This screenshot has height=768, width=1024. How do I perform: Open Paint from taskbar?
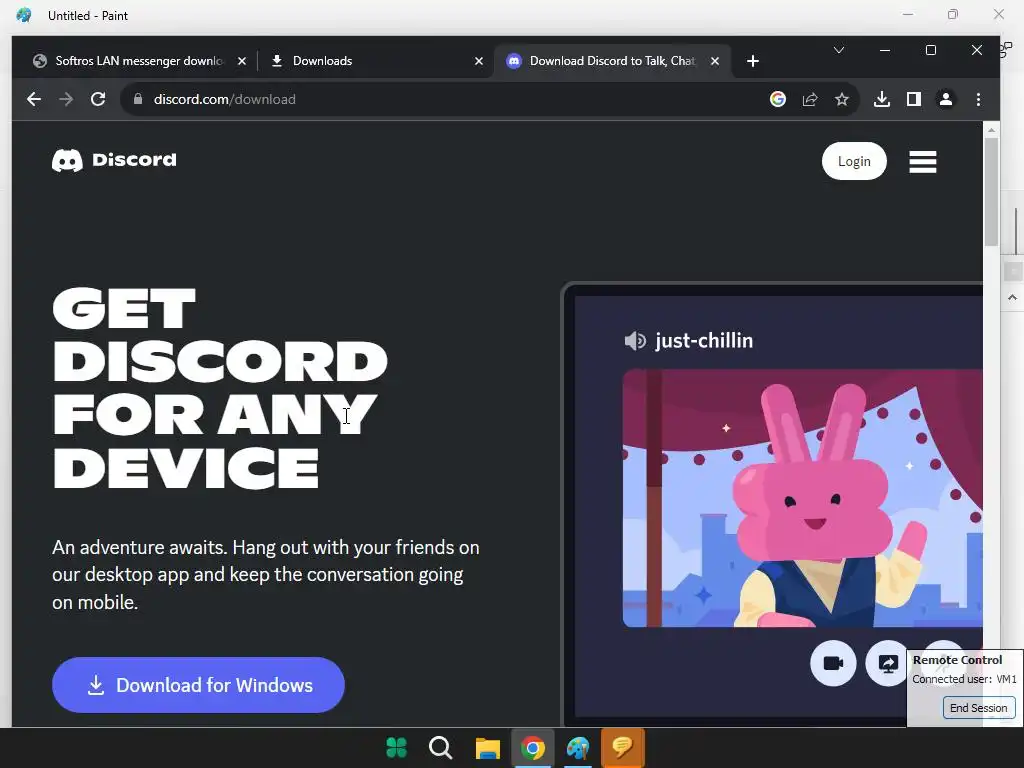[578, 748]
